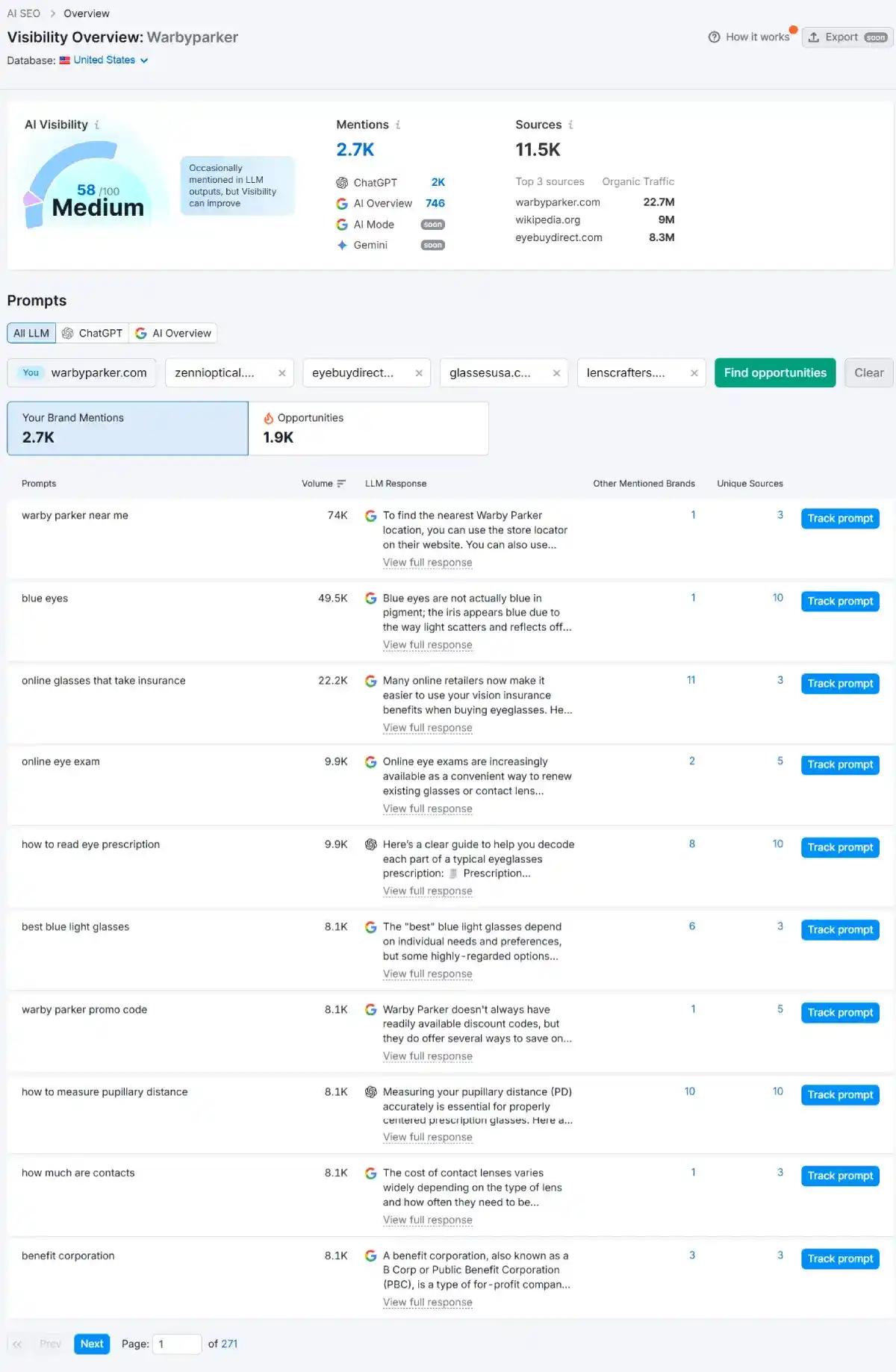The height and width of the screenshot is (1372, 896).
Task: View full response for online eye exam
Action: tap(428, 809)
